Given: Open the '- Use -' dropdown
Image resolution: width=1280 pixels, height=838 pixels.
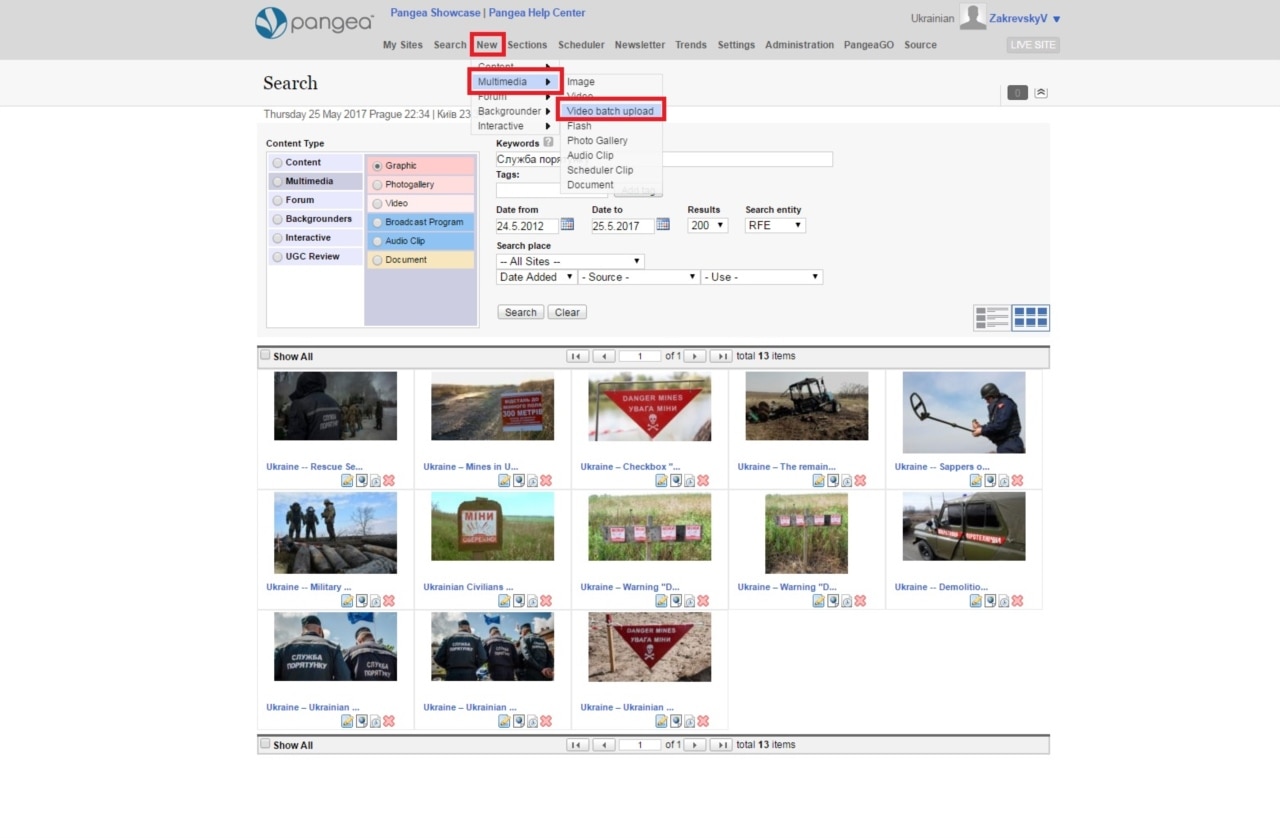Looking at the screenshot, I should click(762, 277).
